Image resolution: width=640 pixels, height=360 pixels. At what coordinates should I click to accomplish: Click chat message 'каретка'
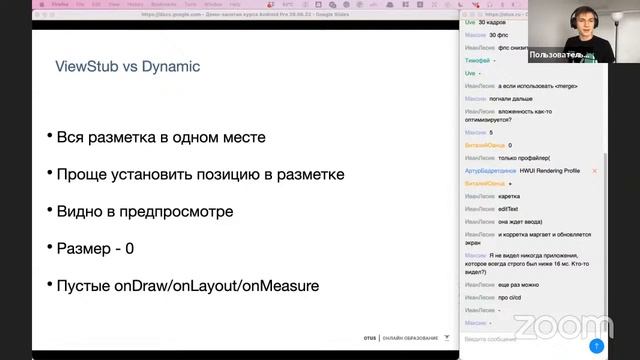509,196
